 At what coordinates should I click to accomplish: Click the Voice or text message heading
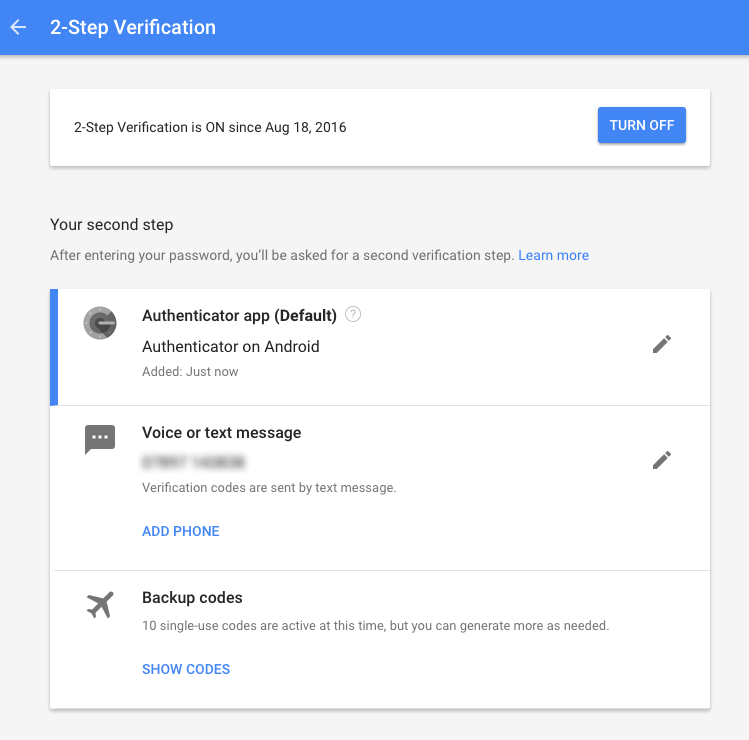point(222,433)
